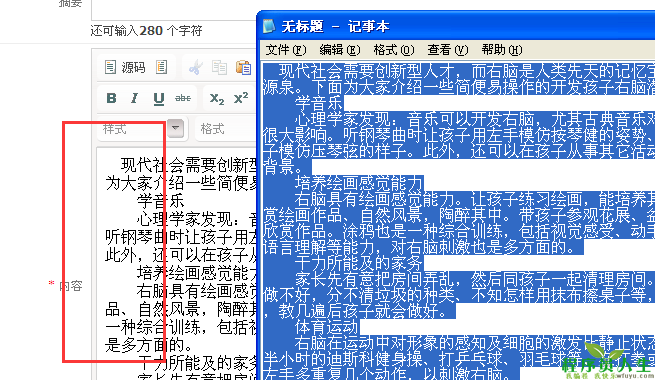Open the 格式 format combo in the editor toolbar
This screenshot has width=655, height=380.
point(227,128)
